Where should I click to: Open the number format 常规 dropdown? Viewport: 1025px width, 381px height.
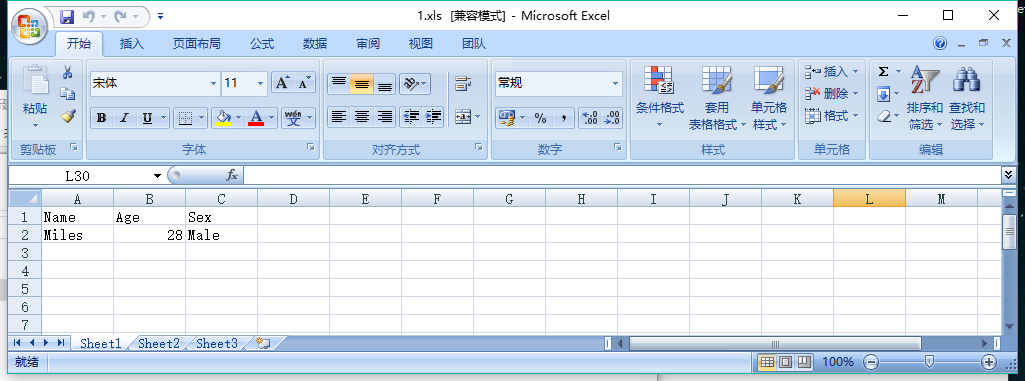click(615, 84)
